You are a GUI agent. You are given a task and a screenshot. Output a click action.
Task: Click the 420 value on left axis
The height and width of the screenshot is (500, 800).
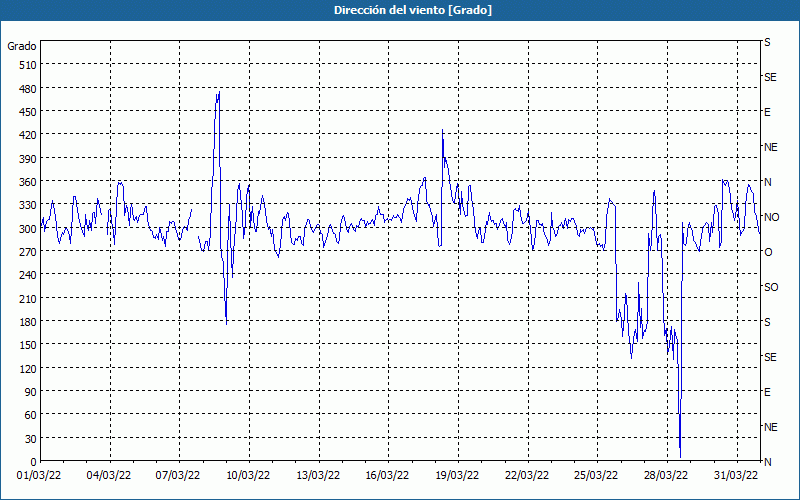click(x=28, y=135)
